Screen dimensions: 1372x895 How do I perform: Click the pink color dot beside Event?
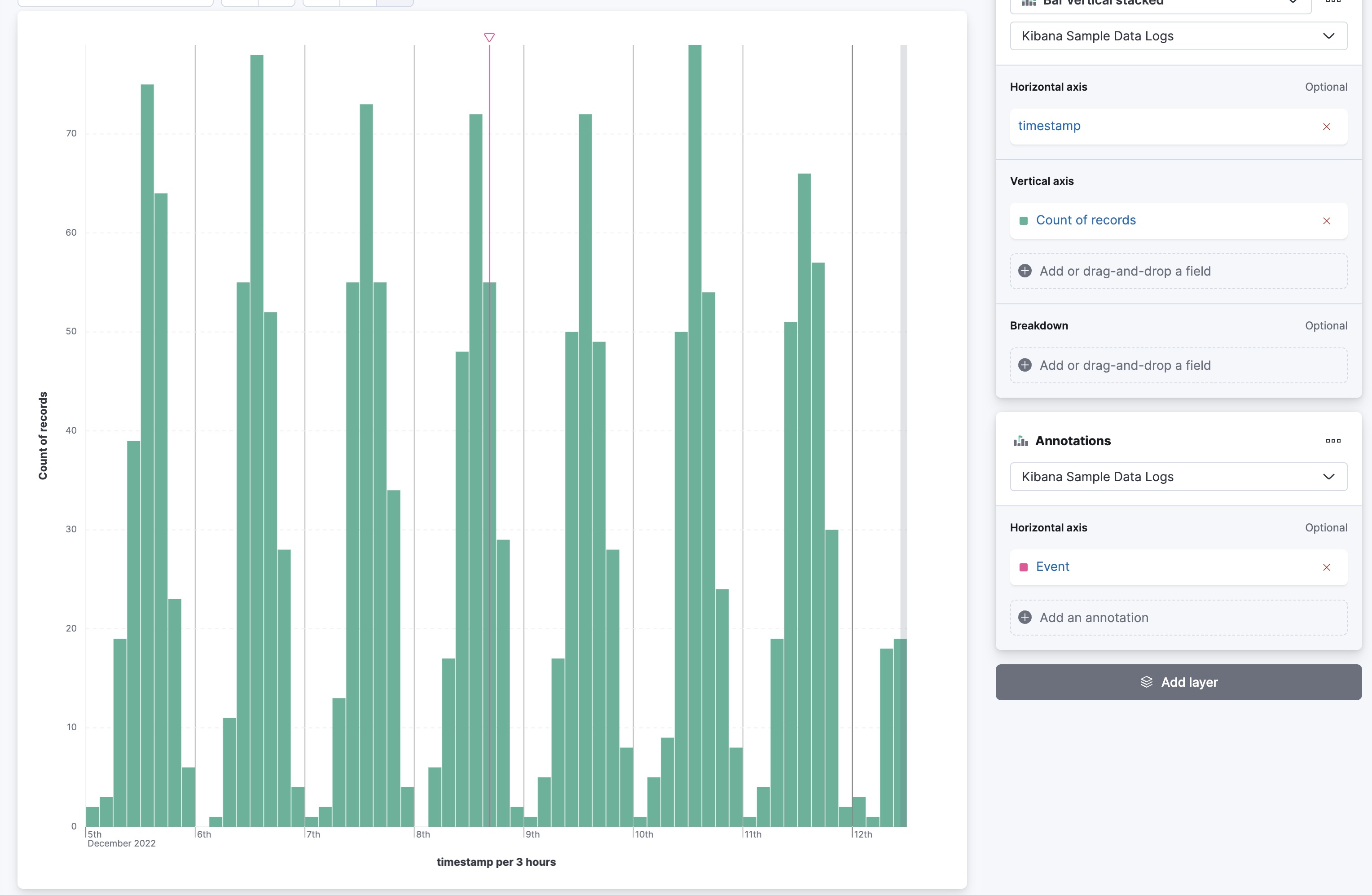click(x=1024, y=566)
